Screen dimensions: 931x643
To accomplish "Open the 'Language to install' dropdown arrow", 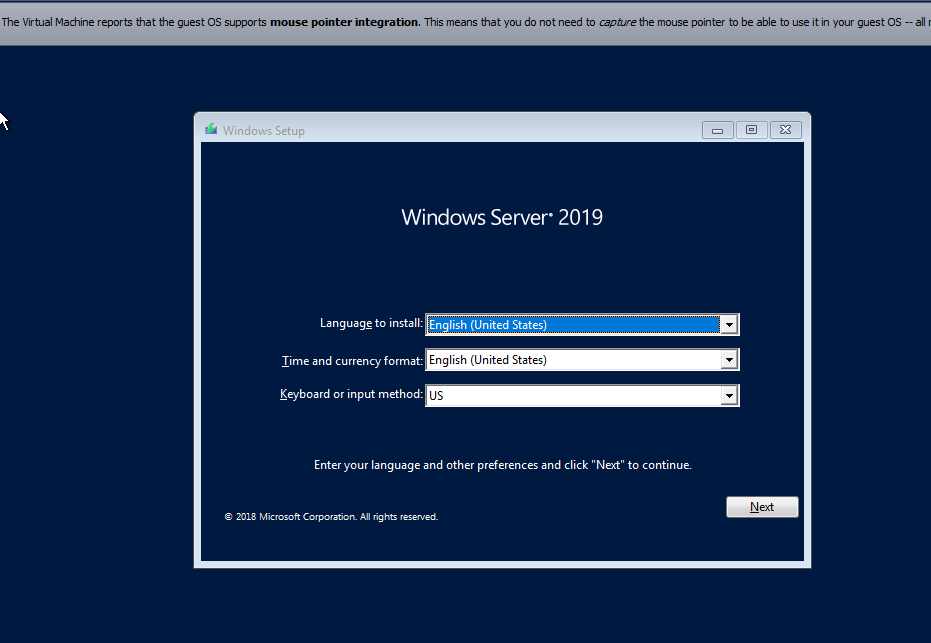I will point(729,324).
